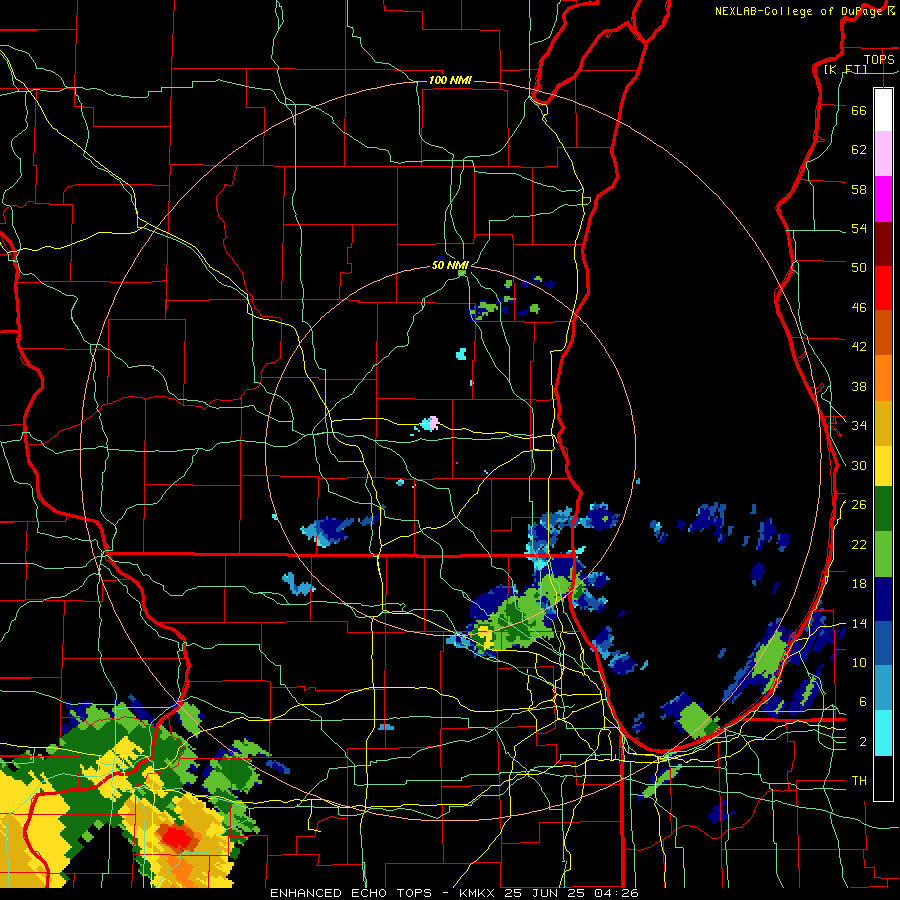Viewport: 900px width, 900px height.
Task: Click the white color bar segment near 66
Action: coord(883,110)
